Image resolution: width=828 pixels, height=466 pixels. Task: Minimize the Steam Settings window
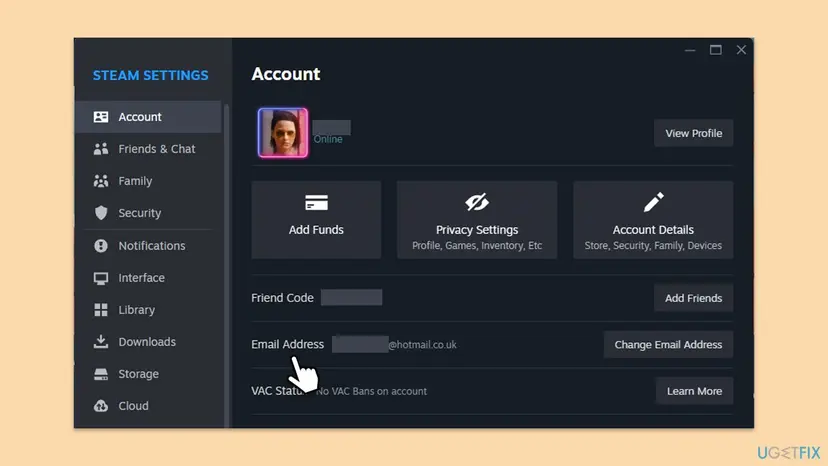point(690,50)
